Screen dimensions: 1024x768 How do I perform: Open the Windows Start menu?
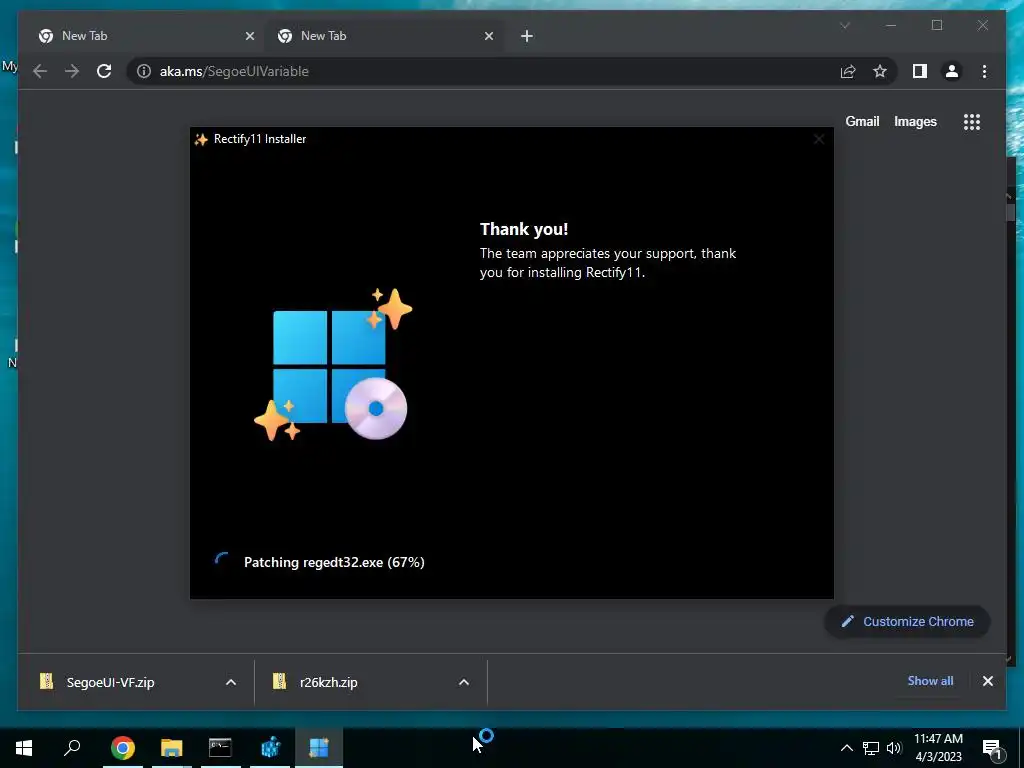24,748
